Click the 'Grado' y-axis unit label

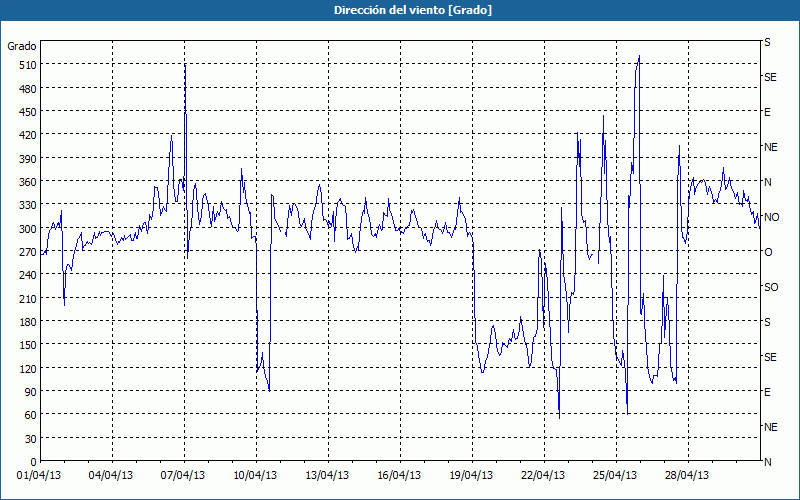22,46
